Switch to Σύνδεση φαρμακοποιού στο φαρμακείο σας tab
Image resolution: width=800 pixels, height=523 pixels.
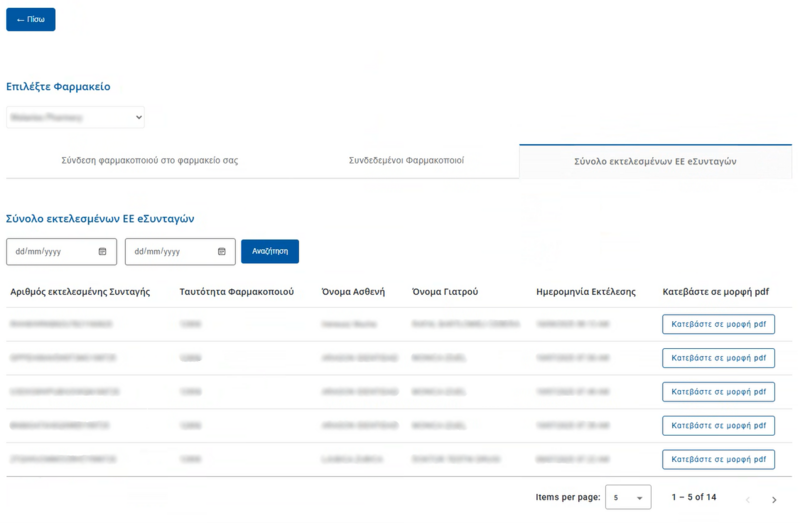(x=149, y=160)
